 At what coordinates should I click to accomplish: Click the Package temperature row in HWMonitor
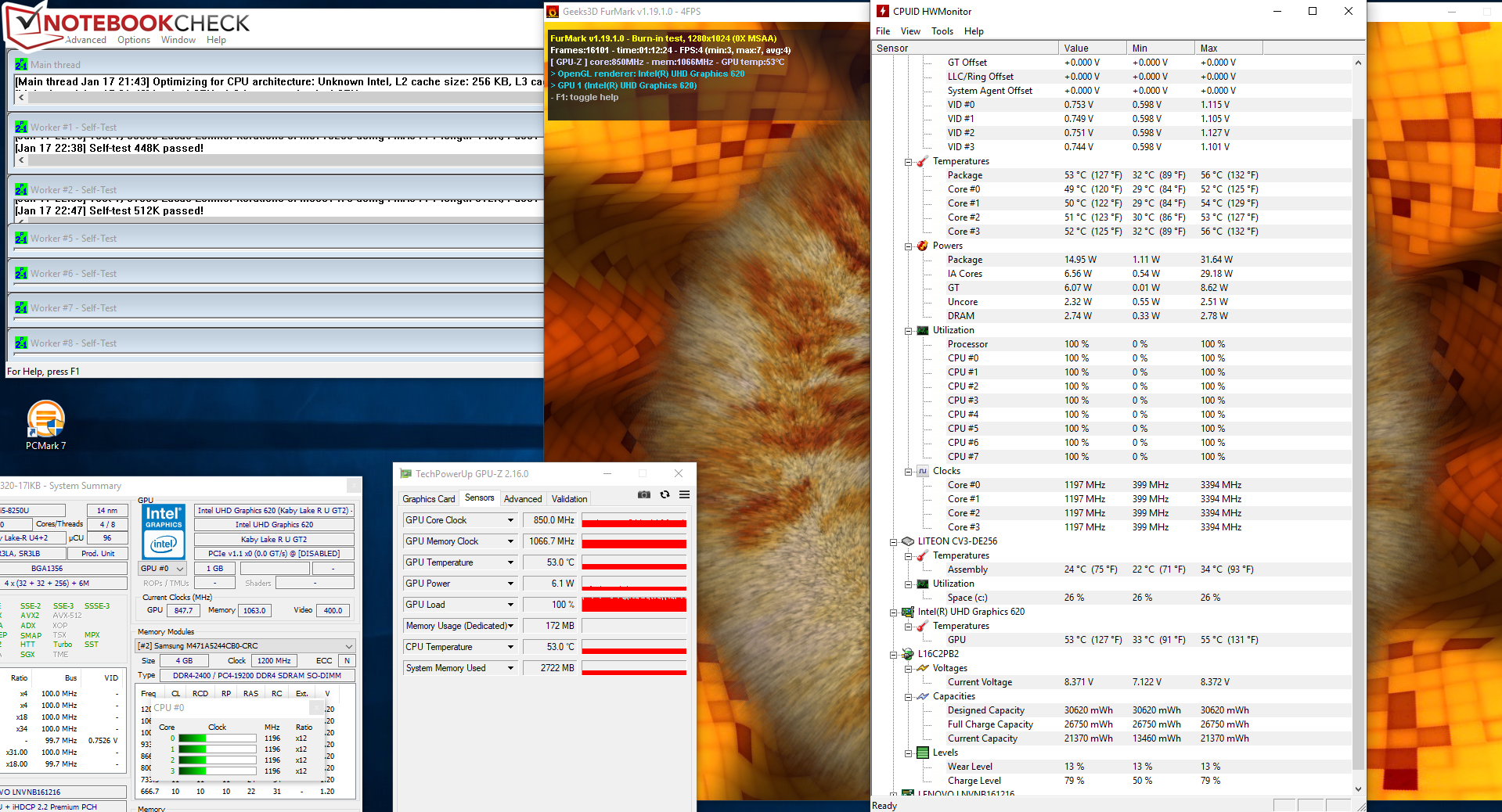[1111, 175]
